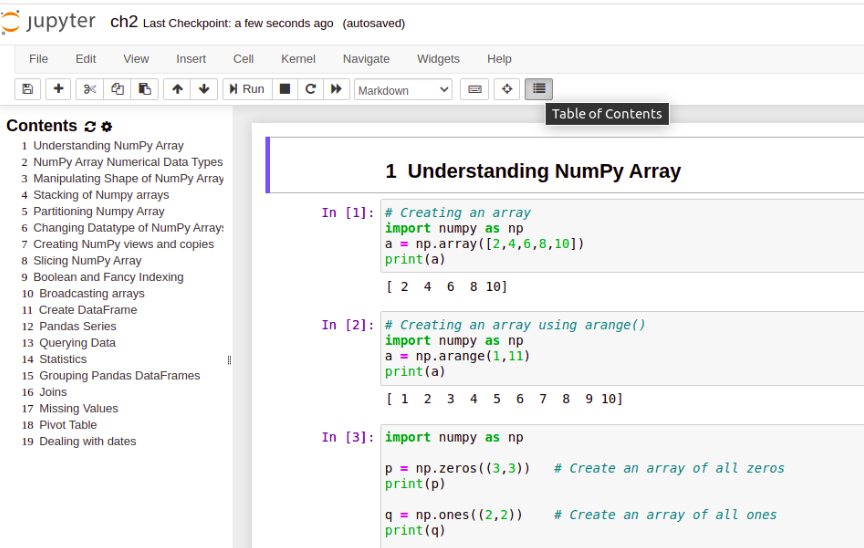Select the In [1] prompt label
This screenshot has height=548, width=864.
click(x=348, y=213)
